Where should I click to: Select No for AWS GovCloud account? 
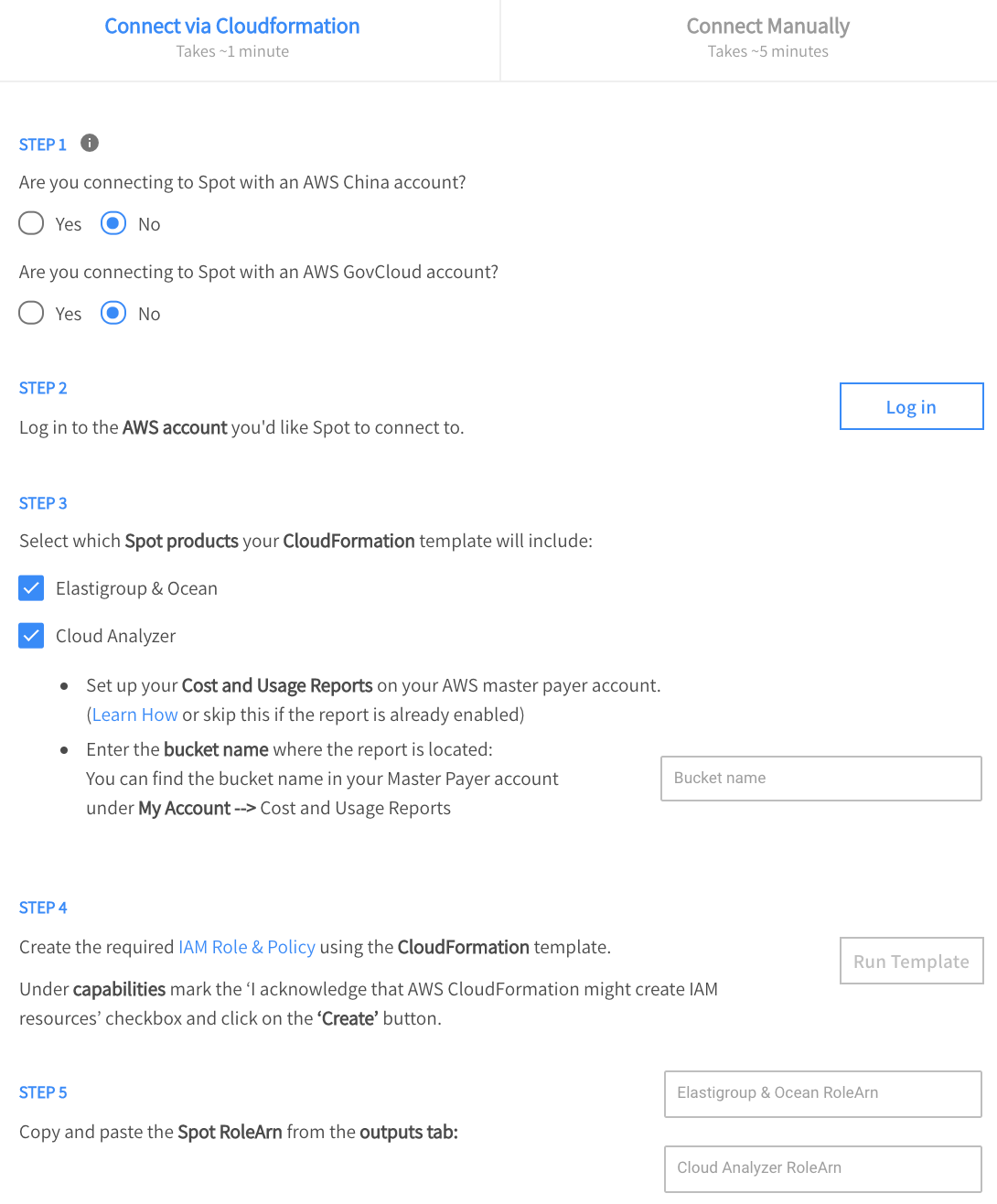113,313
